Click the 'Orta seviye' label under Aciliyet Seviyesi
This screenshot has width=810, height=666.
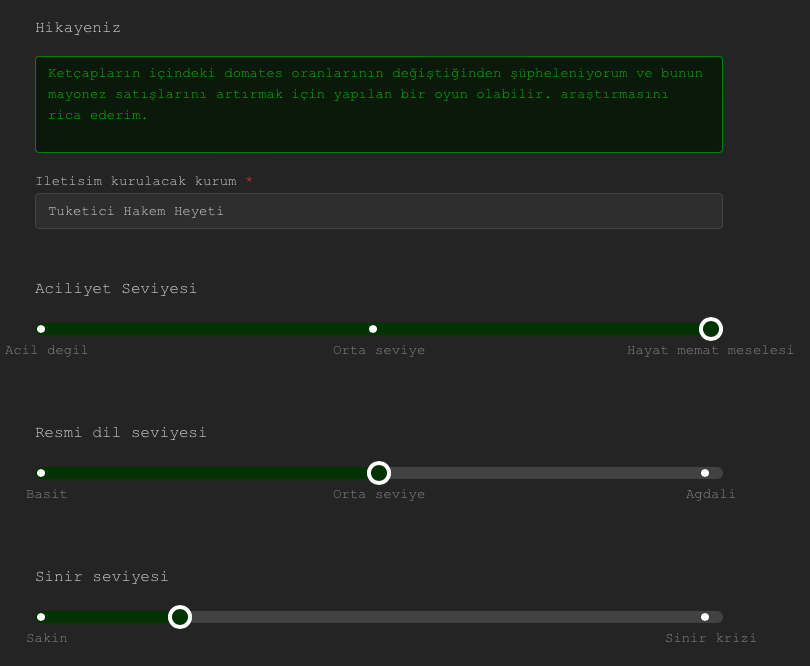379,350
